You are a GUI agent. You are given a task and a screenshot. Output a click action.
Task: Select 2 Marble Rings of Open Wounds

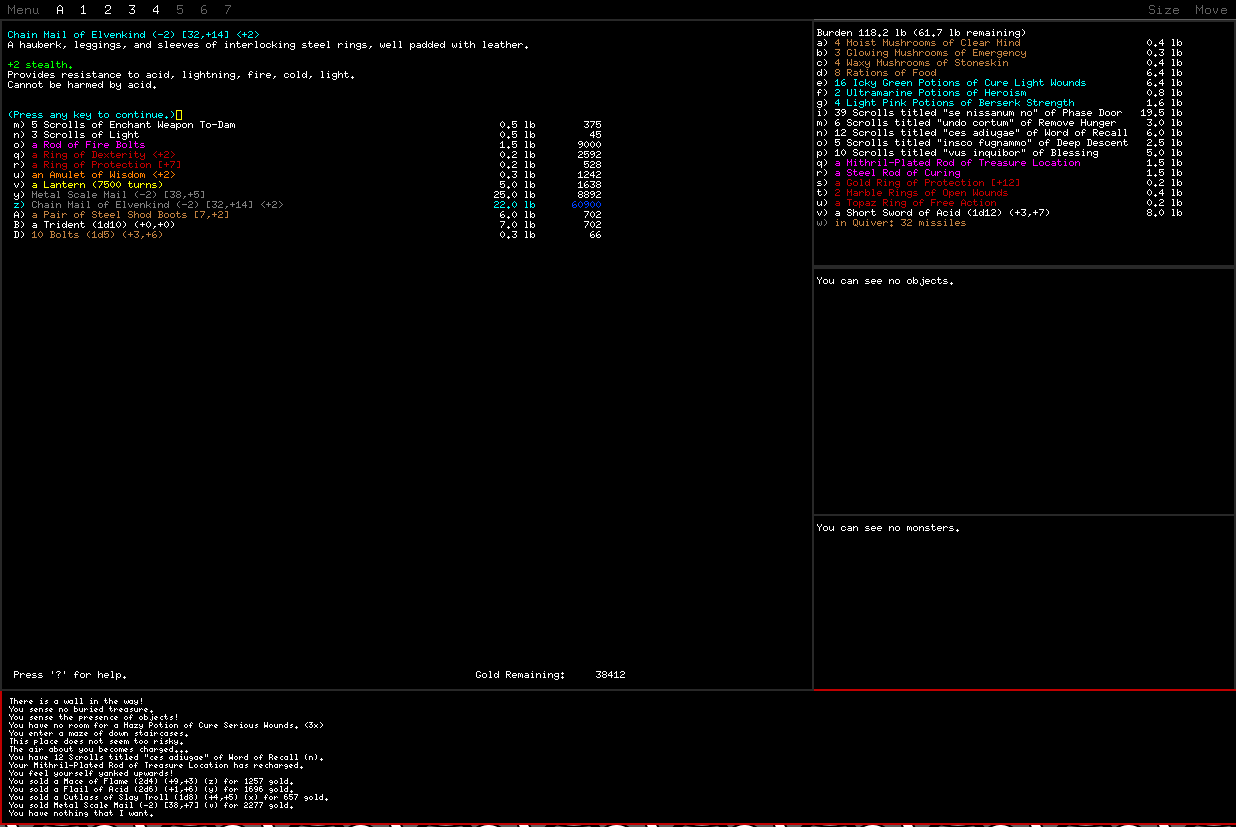1000,193
